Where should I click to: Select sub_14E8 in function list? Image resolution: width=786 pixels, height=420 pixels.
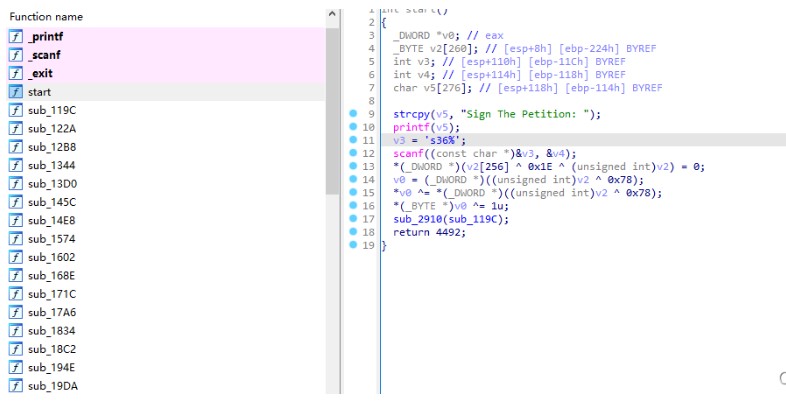tap(166, 221)
